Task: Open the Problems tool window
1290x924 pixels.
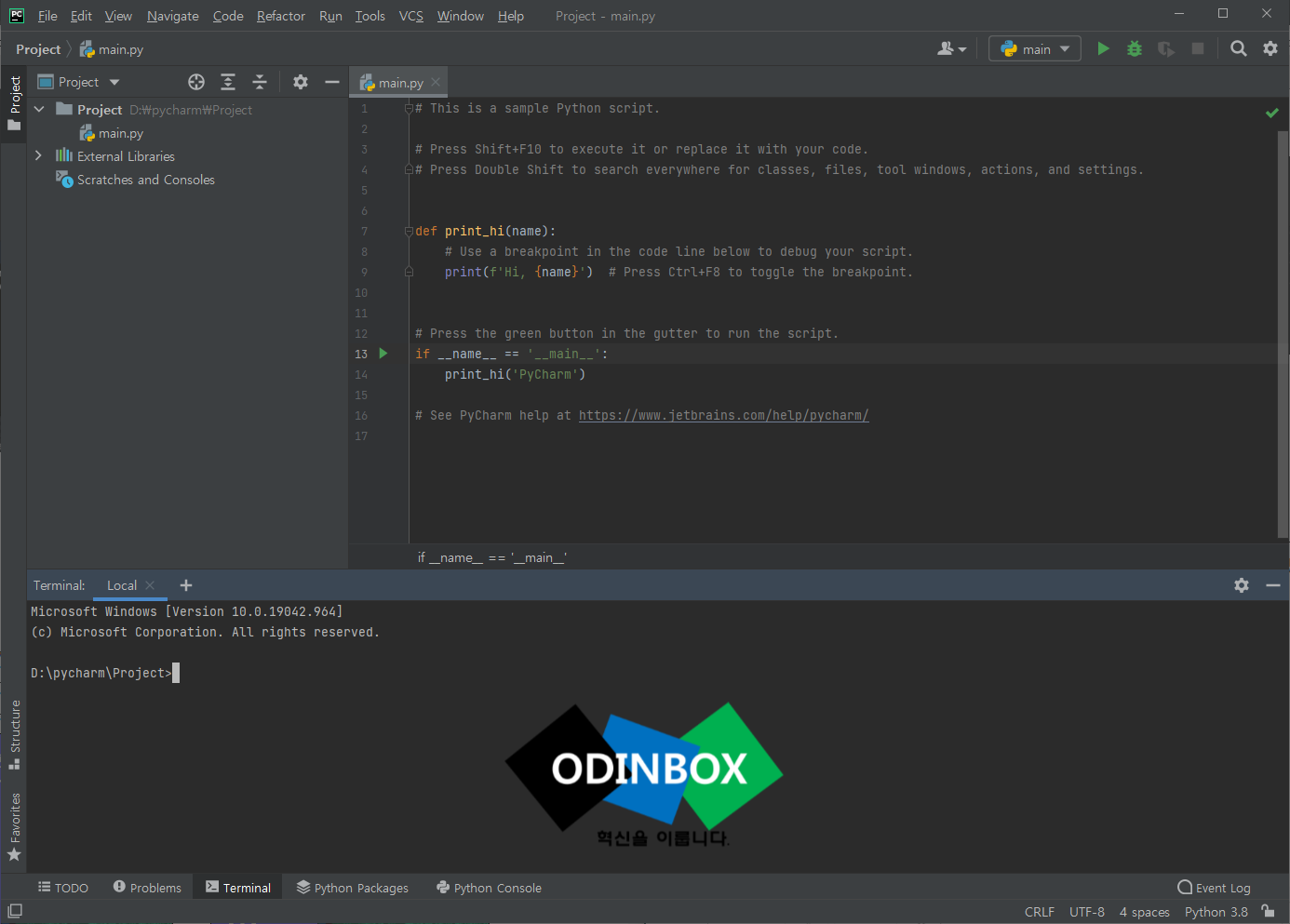Action: point(147,888)
